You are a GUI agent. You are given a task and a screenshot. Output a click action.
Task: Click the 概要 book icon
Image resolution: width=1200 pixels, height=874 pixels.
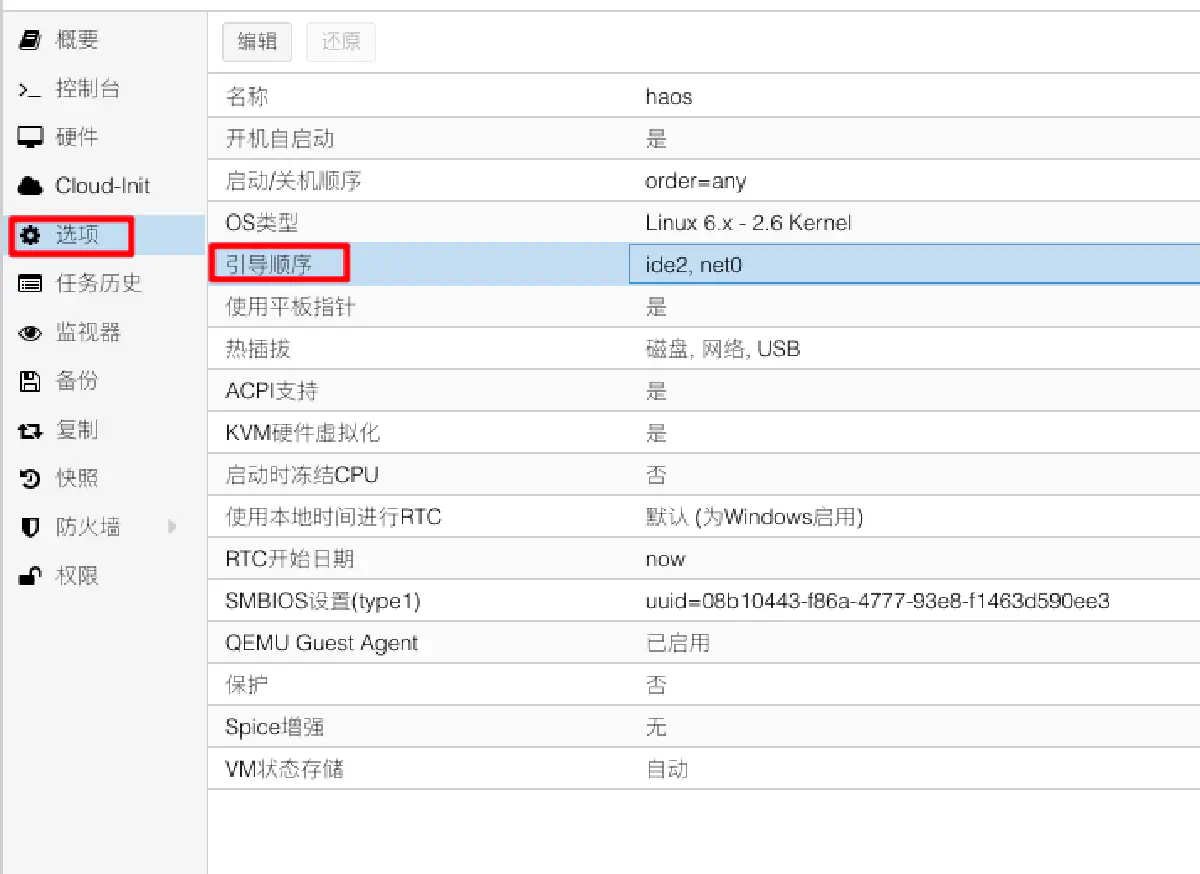click(x=30, y=41)
